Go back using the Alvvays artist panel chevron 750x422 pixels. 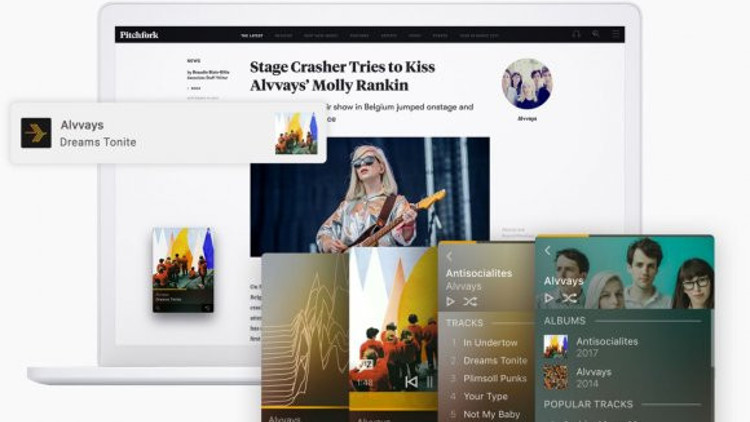point(547,251)
